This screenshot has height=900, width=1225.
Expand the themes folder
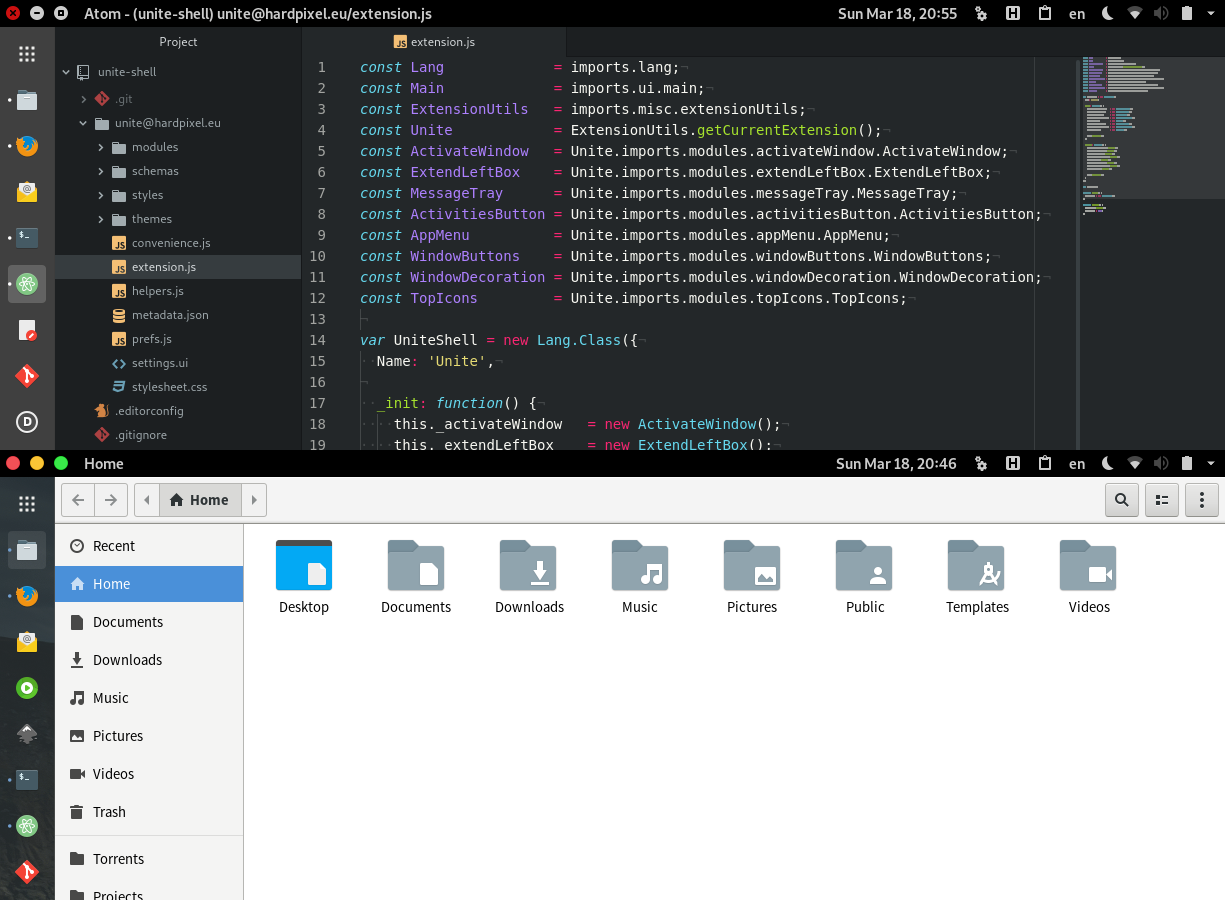(x=101, y=219)
